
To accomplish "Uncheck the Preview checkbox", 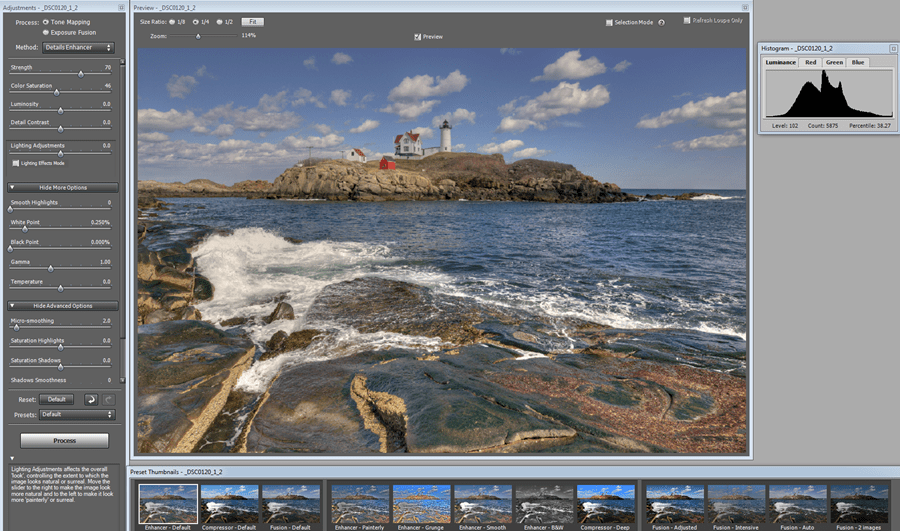I will point(417,37).
